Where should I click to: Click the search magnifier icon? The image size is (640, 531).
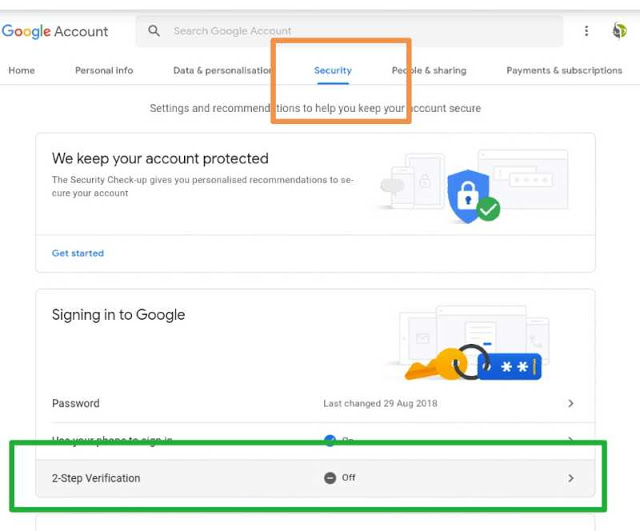click(x=154, y=31)
